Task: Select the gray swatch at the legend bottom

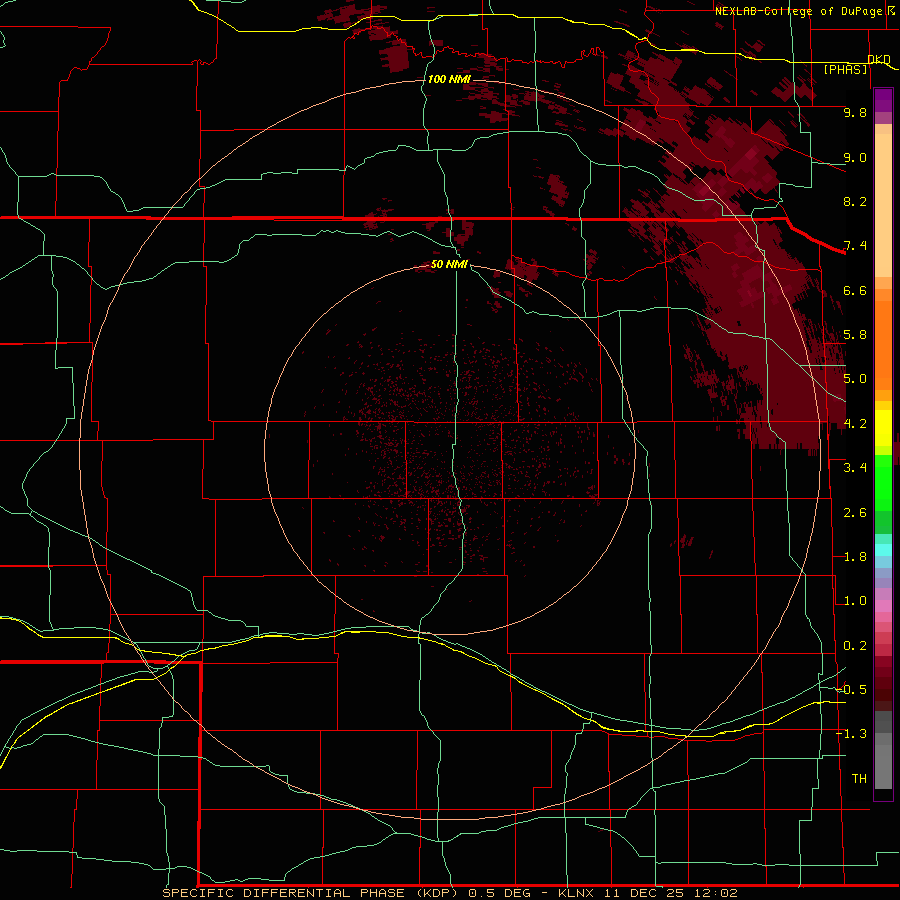Action: click(x=883, y=766)
